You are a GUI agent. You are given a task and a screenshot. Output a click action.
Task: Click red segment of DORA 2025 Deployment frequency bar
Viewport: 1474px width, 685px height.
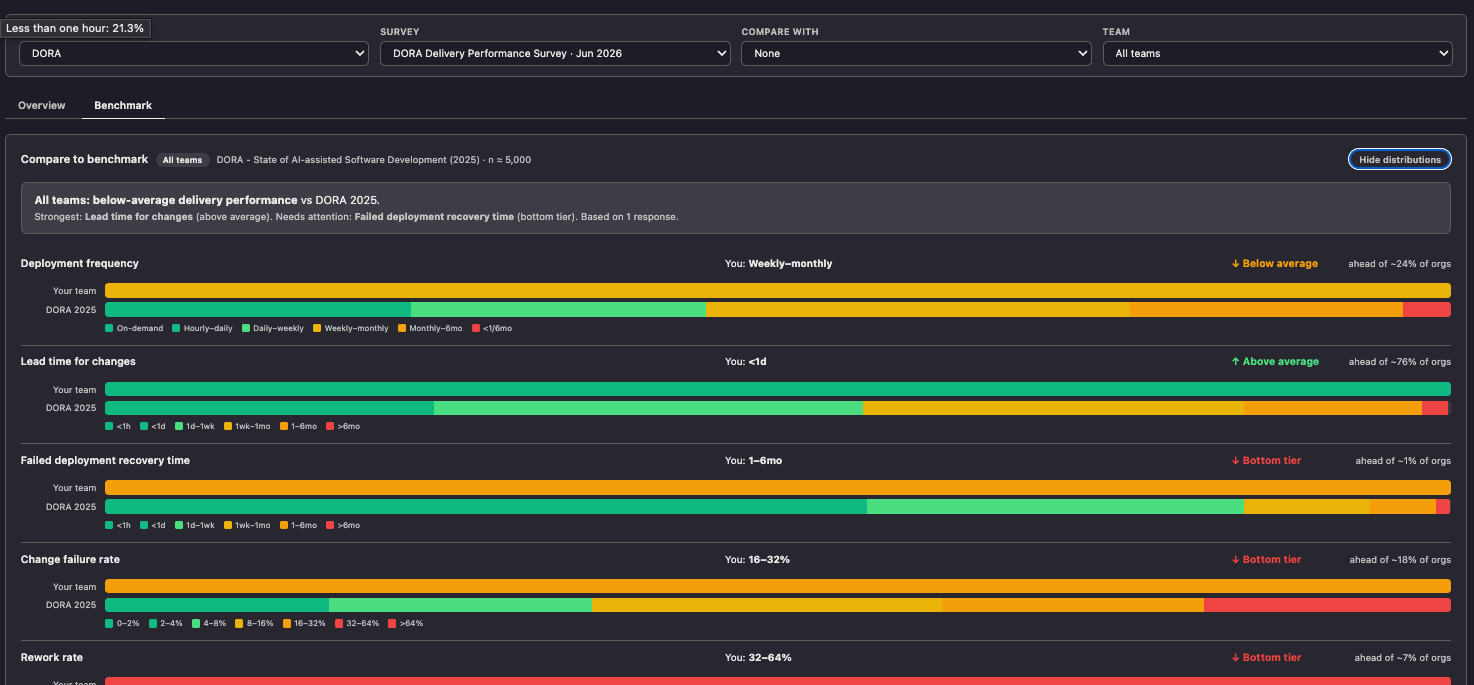click(1427, 309)
